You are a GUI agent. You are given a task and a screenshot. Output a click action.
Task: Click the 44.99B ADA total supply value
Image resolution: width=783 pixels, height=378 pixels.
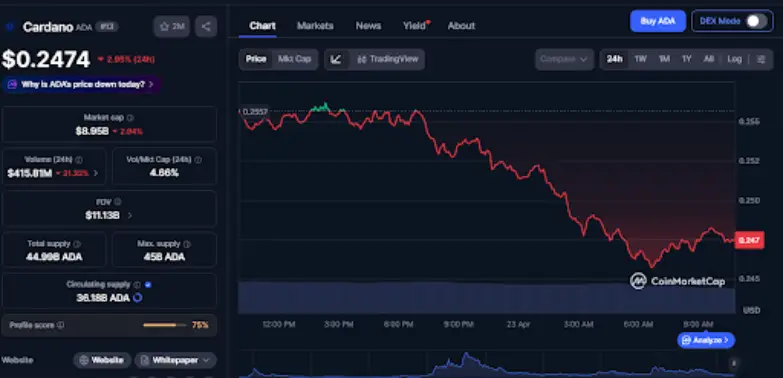click(x=54, y=257)
